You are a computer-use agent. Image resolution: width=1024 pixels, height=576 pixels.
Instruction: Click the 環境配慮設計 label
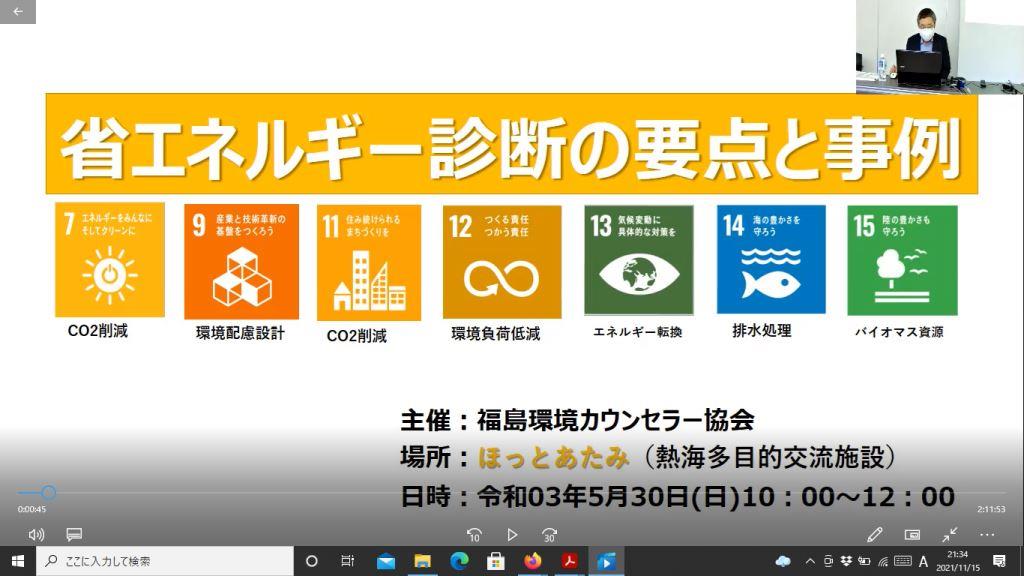point(240,333)
